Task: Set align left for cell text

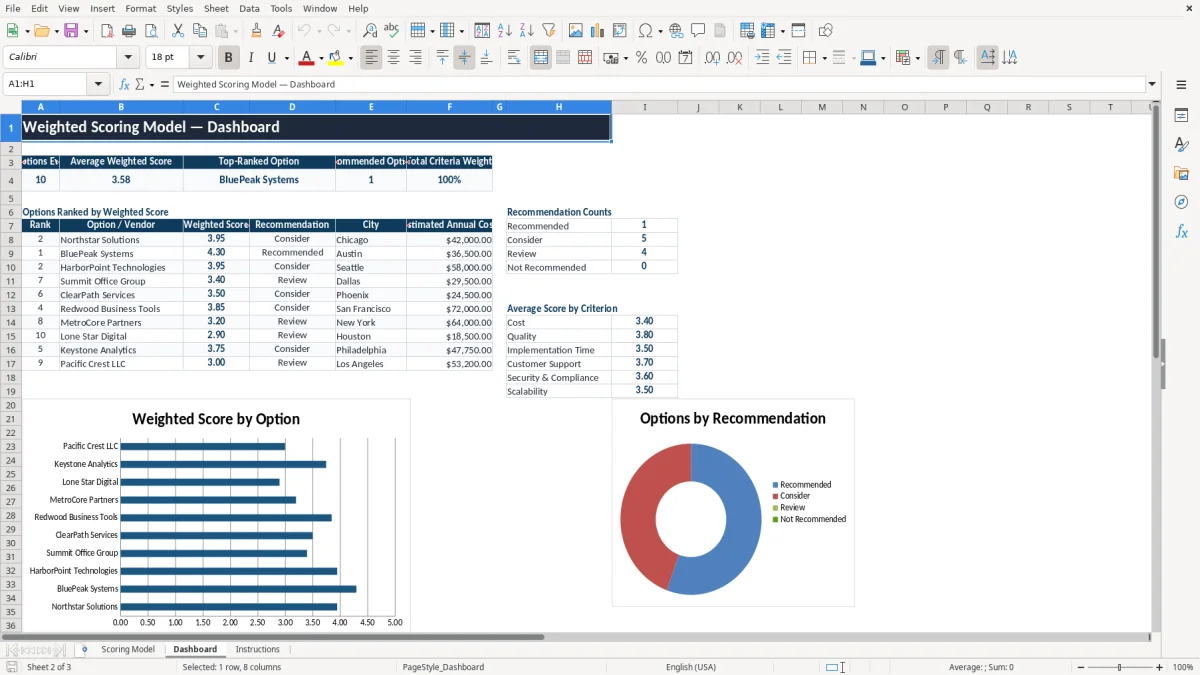Action: [x=371, y=58]
